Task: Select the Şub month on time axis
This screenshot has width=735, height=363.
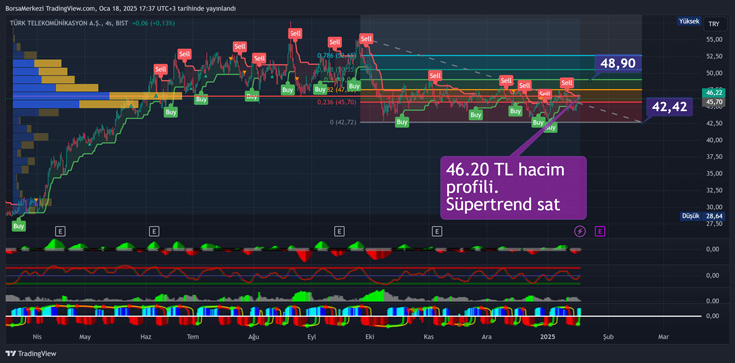Action: coord(608,337)
